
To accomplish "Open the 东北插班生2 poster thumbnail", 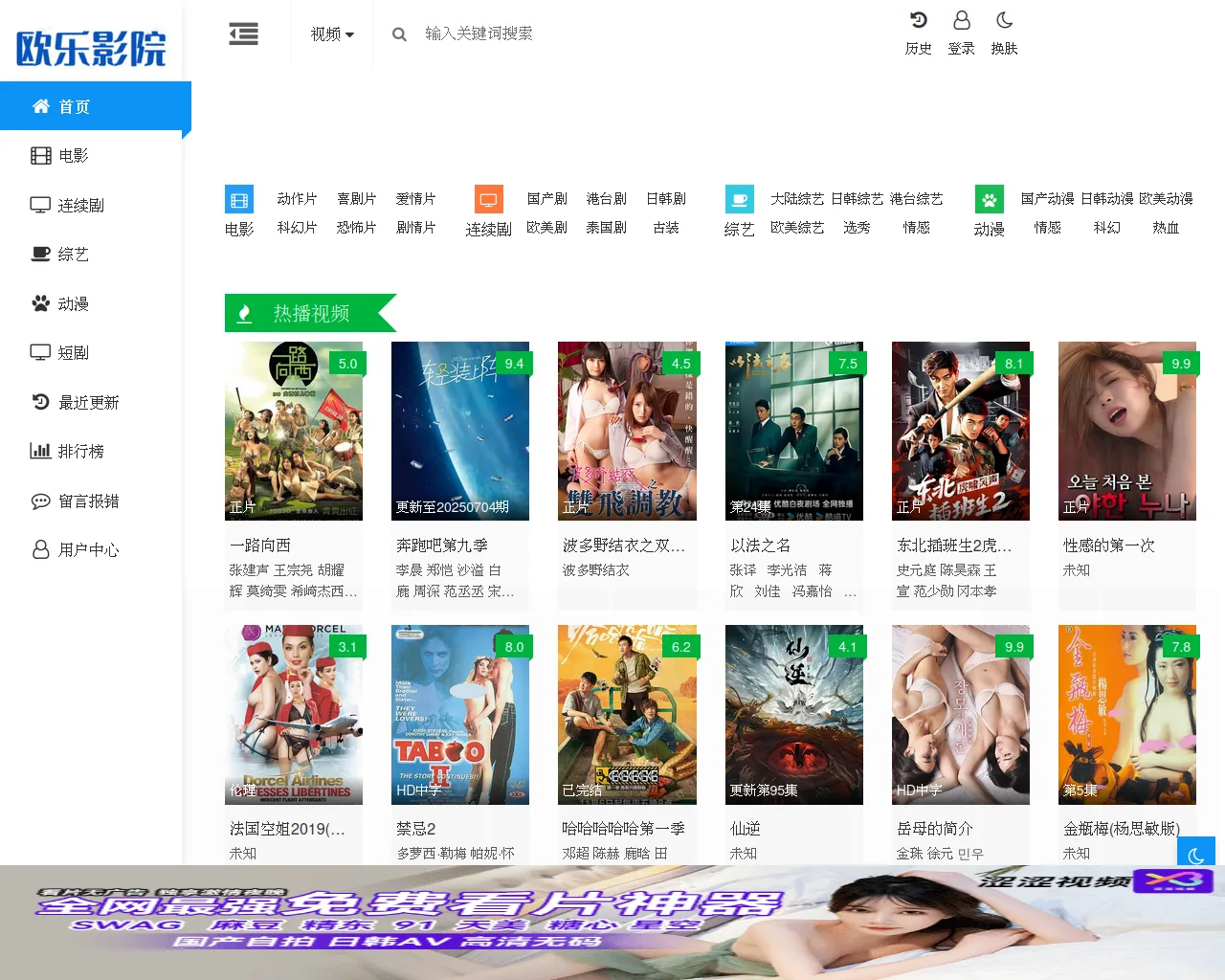I will [x=961, y=431].
